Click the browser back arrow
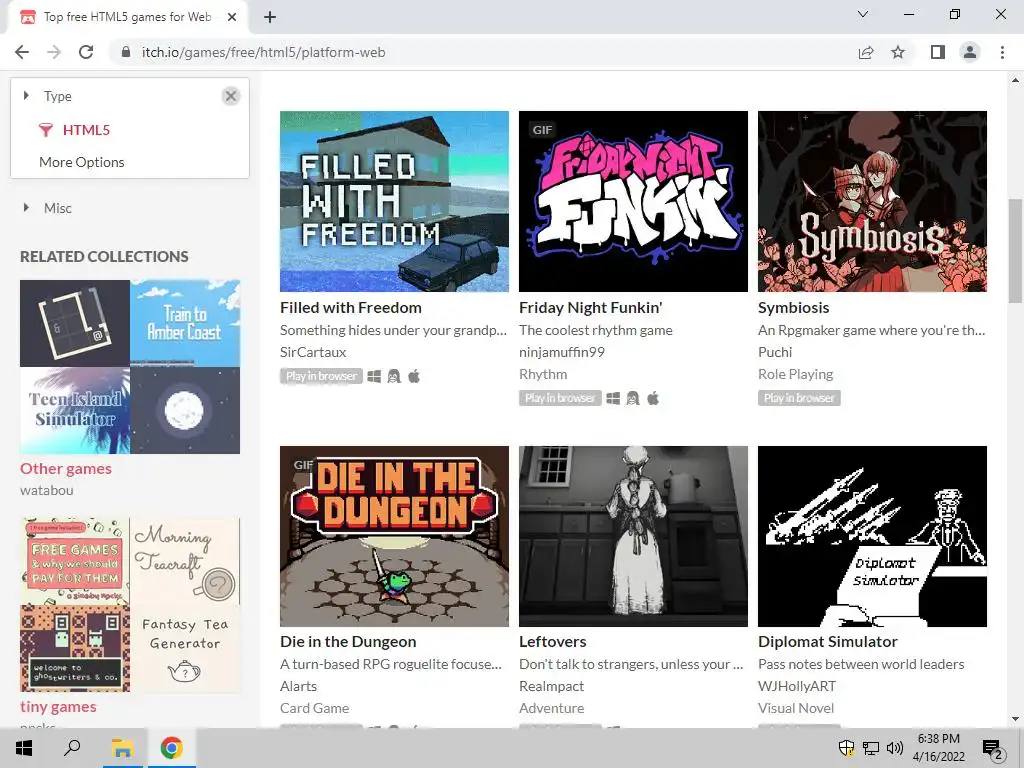 tap(22, 52)
